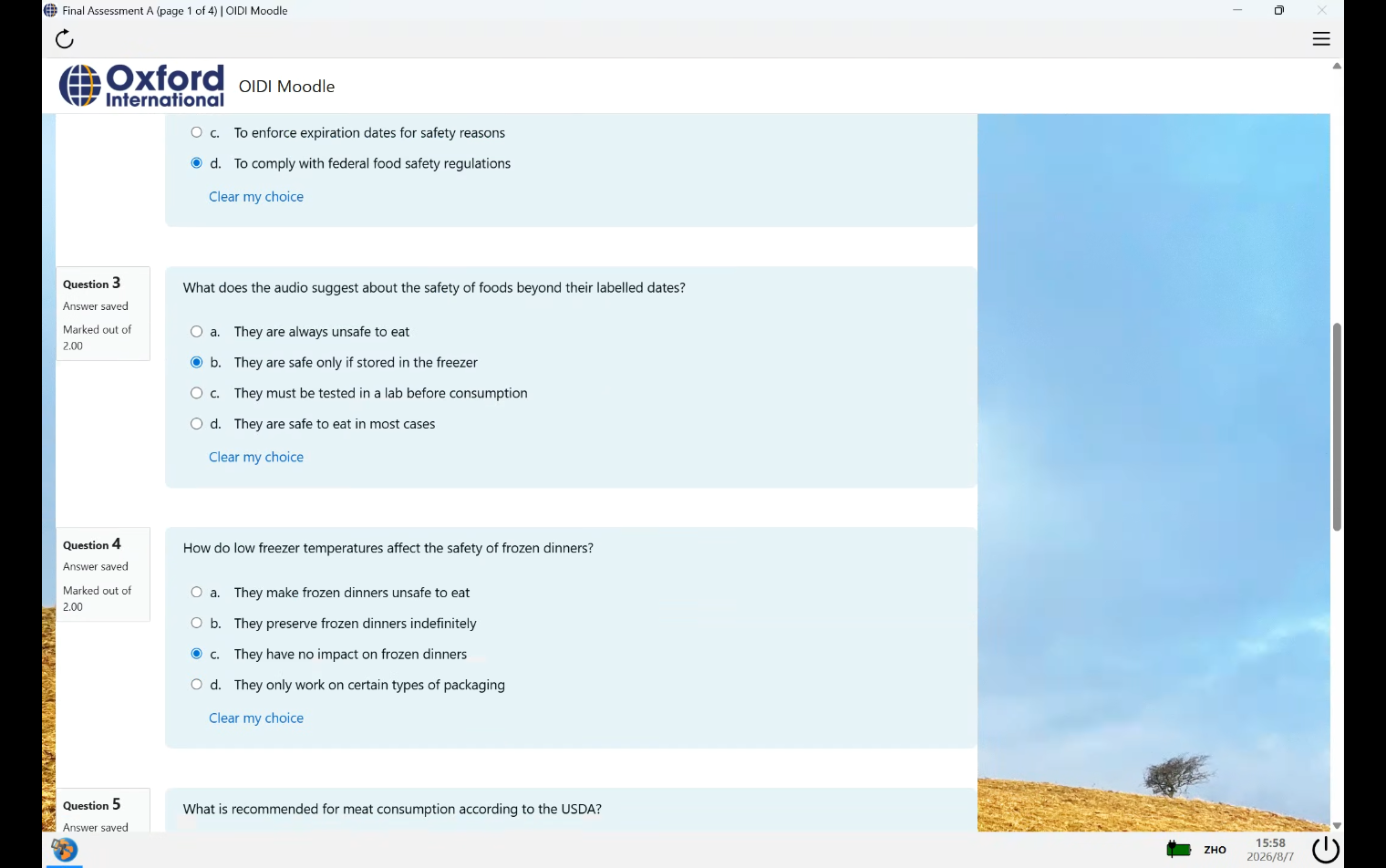The height and width of the screenshot is (868, 1386).
Task: Open the globe browser icon in the taskbar
Action: pos(64,850)
